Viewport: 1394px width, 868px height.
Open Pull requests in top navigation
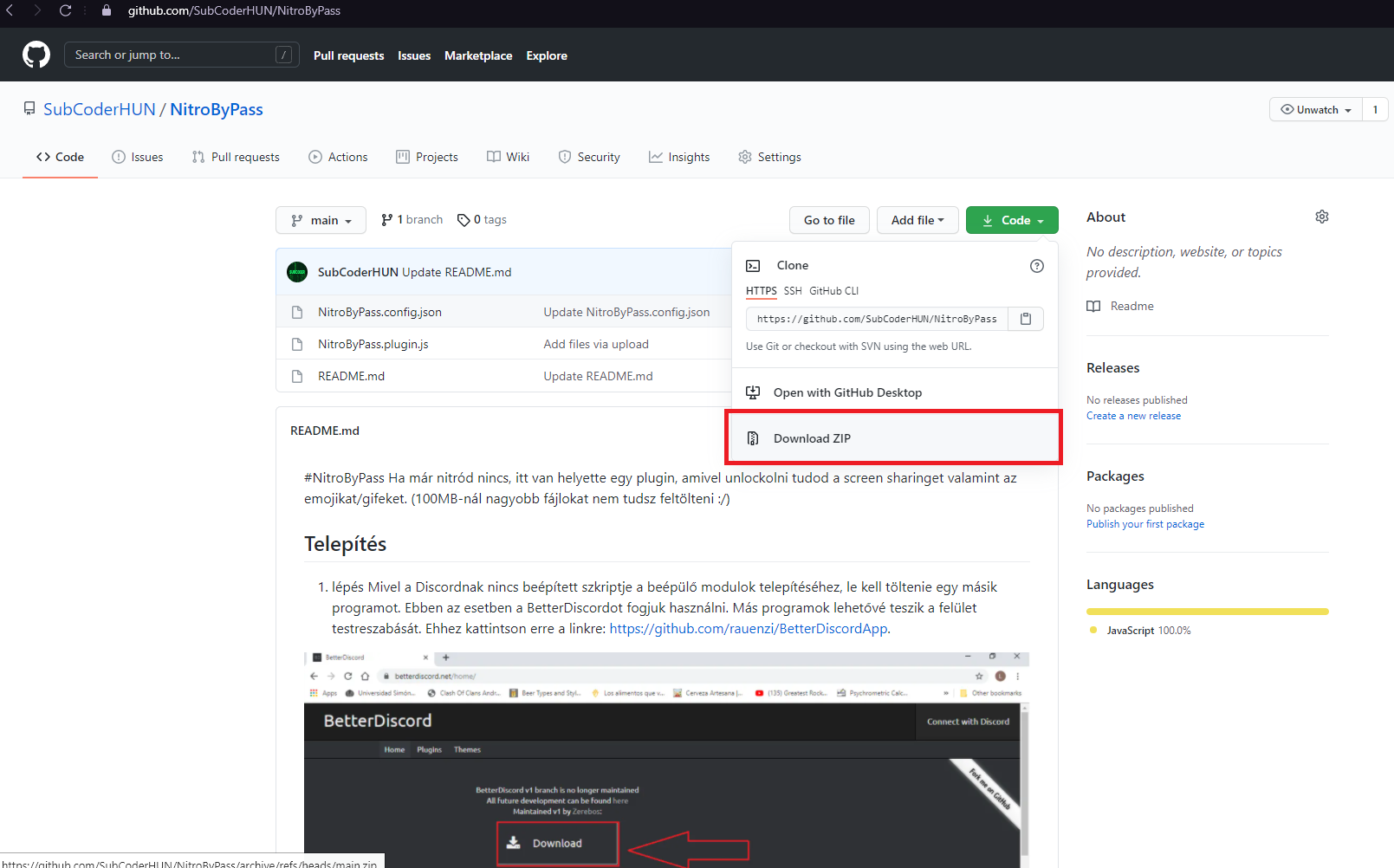coord(348,55)
